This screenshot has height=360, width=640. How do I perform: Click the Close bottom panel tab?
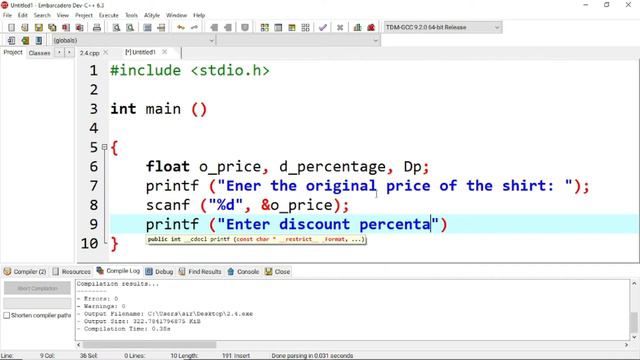click(278, 271)
